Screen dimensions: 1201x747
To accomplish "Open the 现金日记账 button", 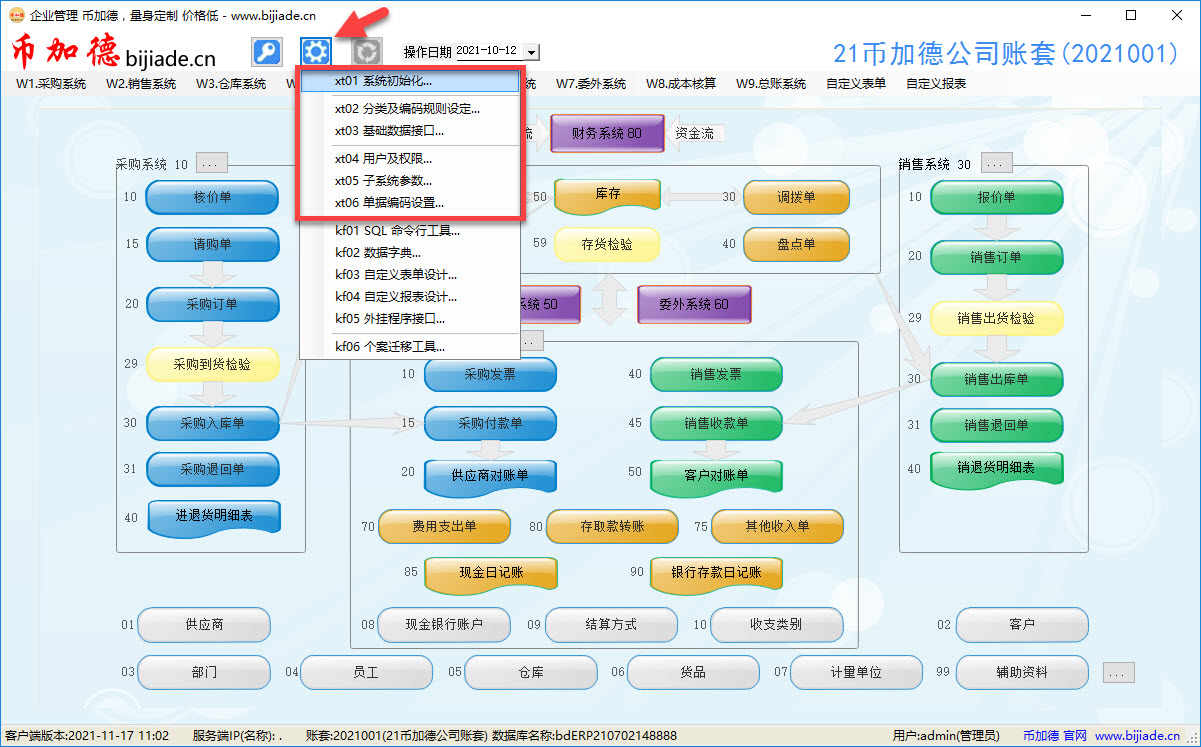I will (x=491, y=573).
